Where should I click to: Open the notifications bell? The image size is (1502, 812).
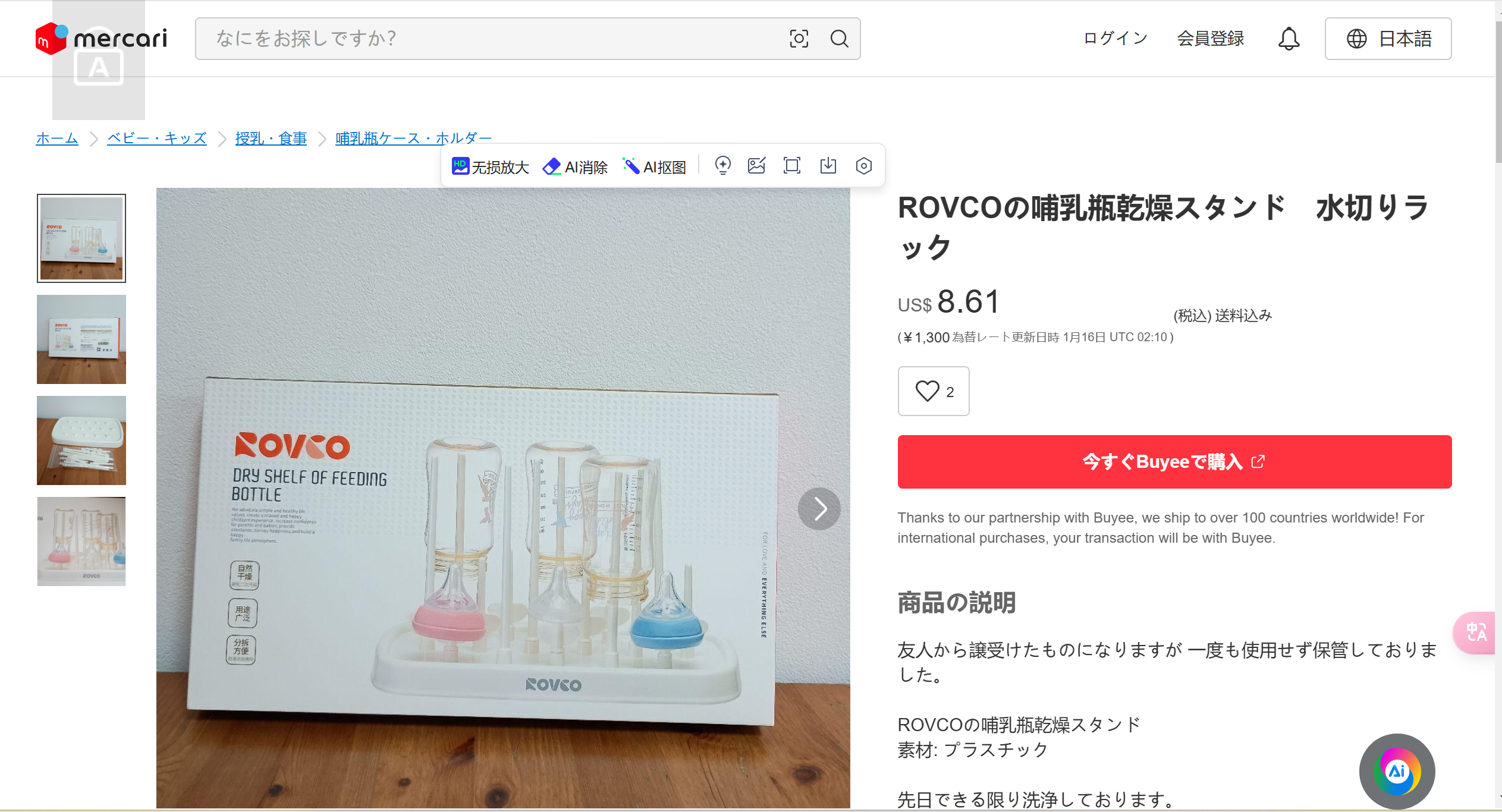(x=1289, y=39)
